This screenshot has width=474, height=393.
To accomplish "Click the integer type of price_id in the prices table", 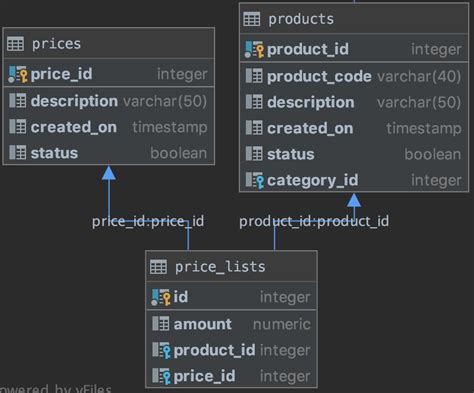I will [x=182, y=74].
